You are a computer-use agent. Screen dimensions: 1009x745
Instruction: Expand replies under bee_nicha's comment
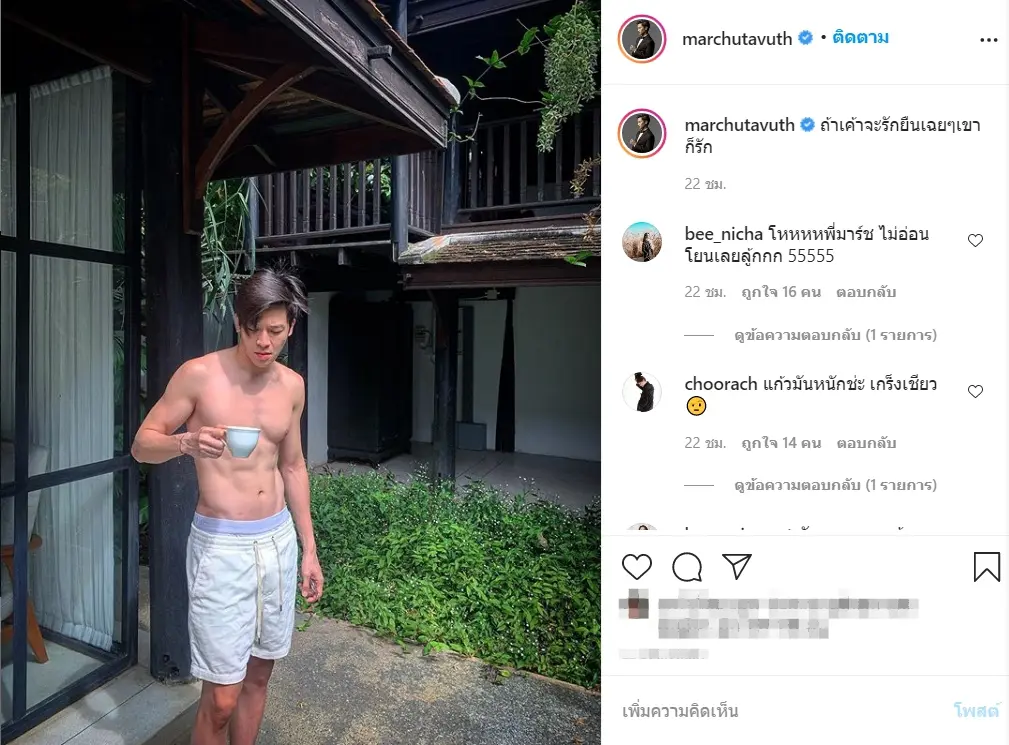[835, 335]
